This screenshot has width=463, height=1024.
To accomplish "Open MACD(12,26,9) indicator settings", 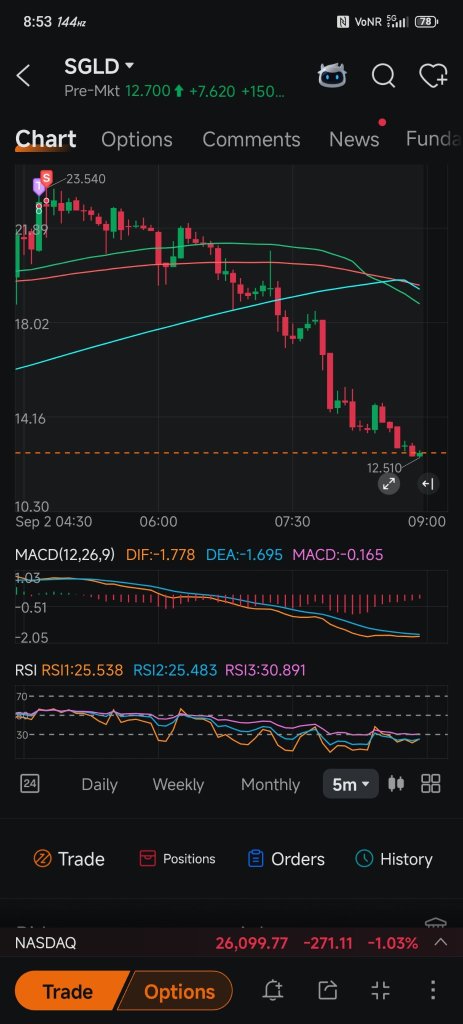I will coord(65,555).
